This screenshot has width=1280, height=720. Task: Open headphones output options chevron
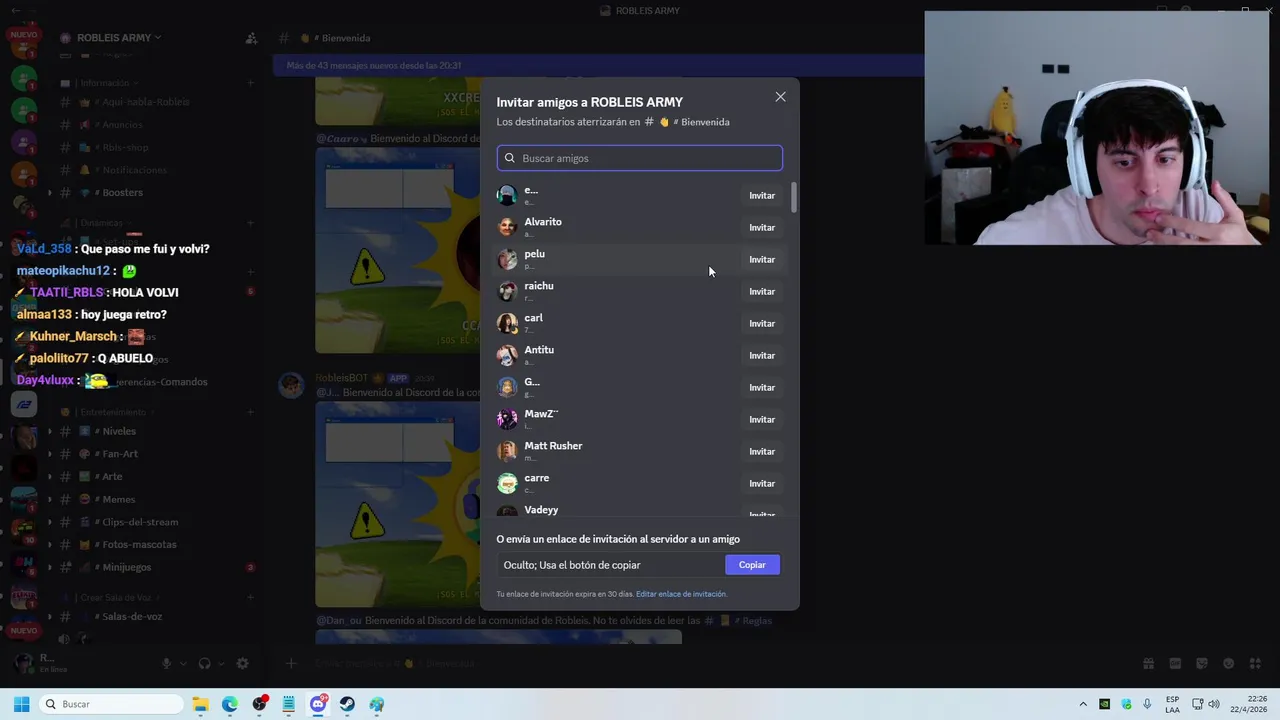[x=220, y=663]
